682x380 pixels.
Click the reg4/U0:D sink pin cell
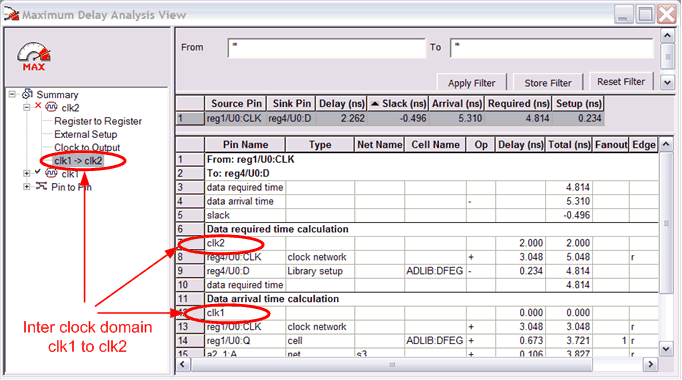290,118
